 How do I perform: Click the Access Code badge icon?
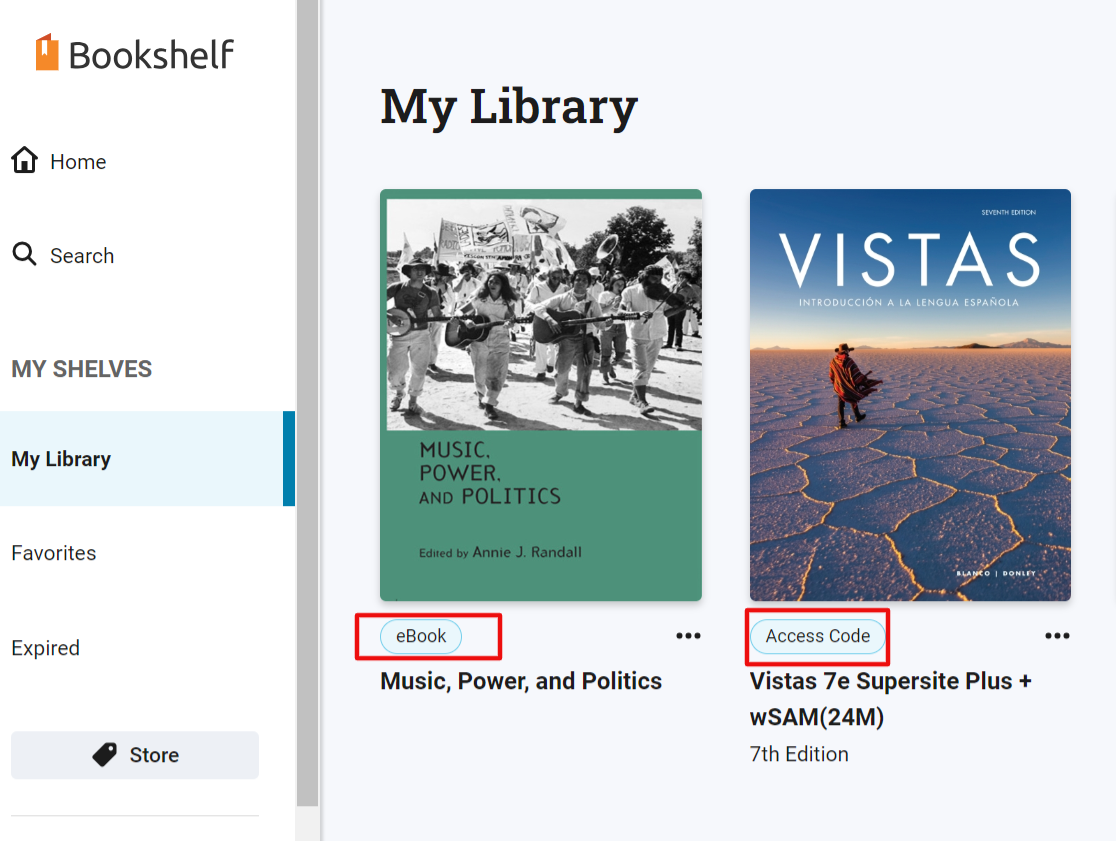[x=817, y=636]
